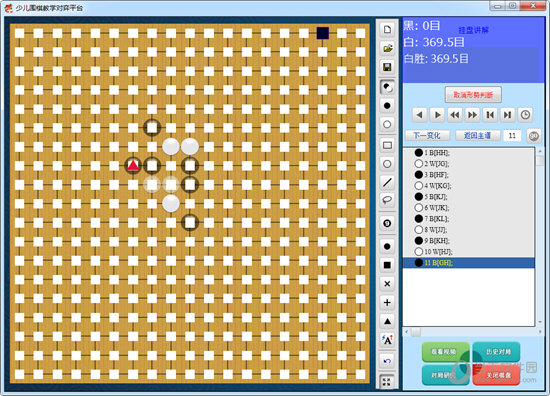Open a saved game file with the folder icon
Viewport: 550px width, 396px height.
tap(387, 48)
